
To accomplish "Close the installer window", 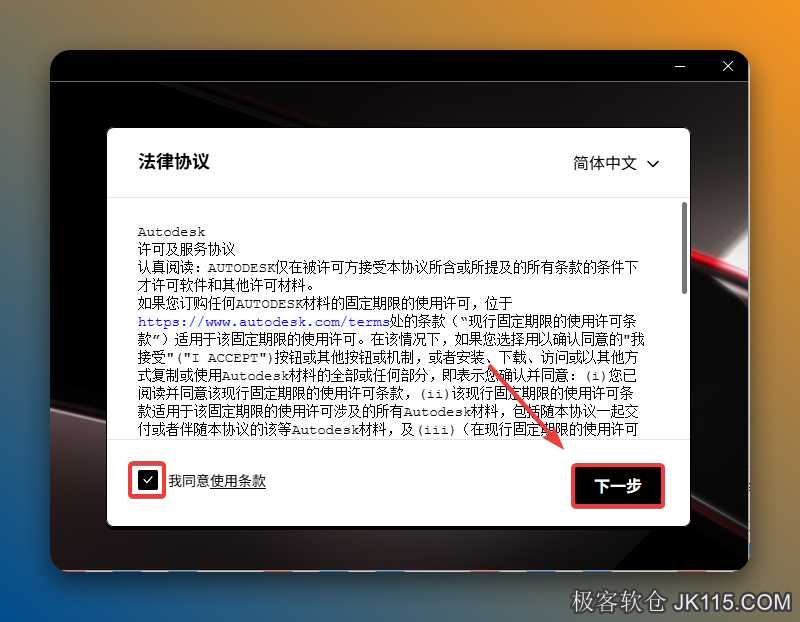I will pyautogui.click(x=728, y=66).
